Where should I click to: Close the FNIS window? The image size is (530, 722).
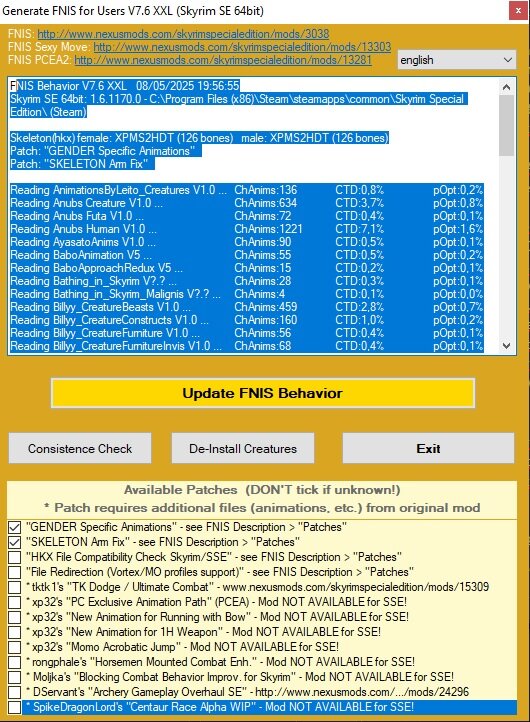(x=518, y=11)
